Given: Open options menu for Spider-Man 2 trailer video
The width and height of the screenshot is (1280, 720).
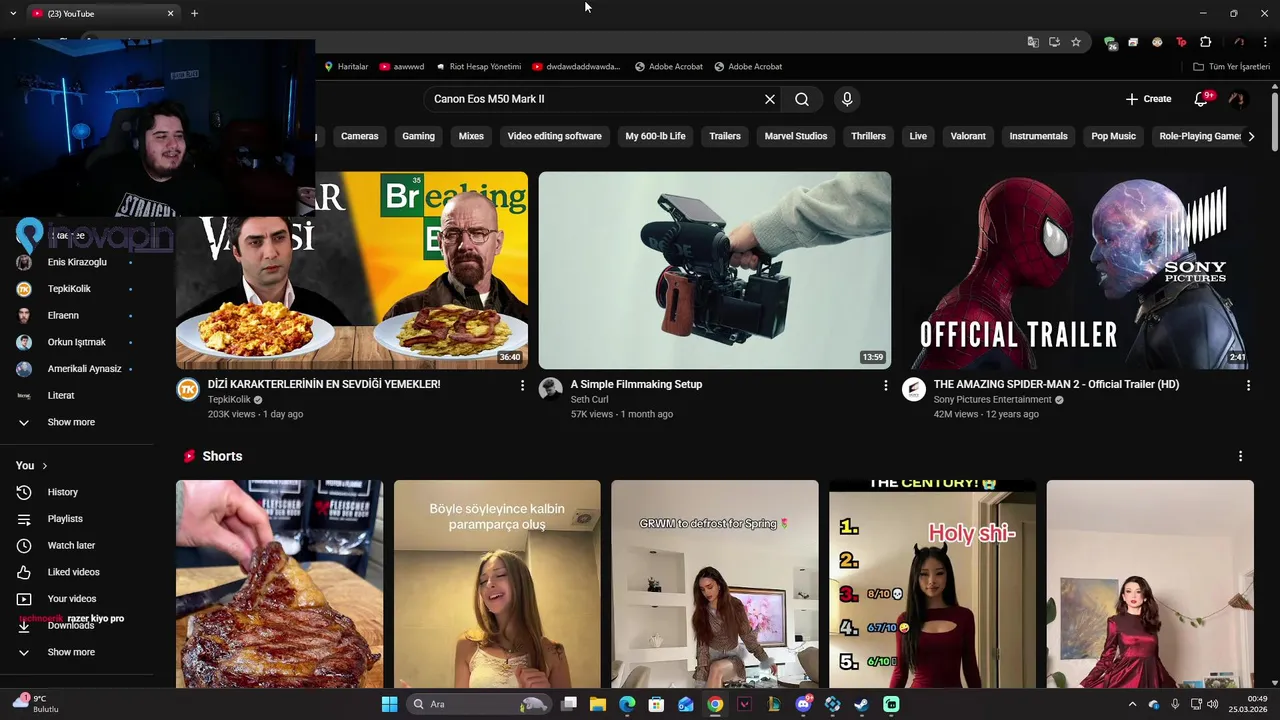Looking at the screenshot, I should click(1248, 385).
